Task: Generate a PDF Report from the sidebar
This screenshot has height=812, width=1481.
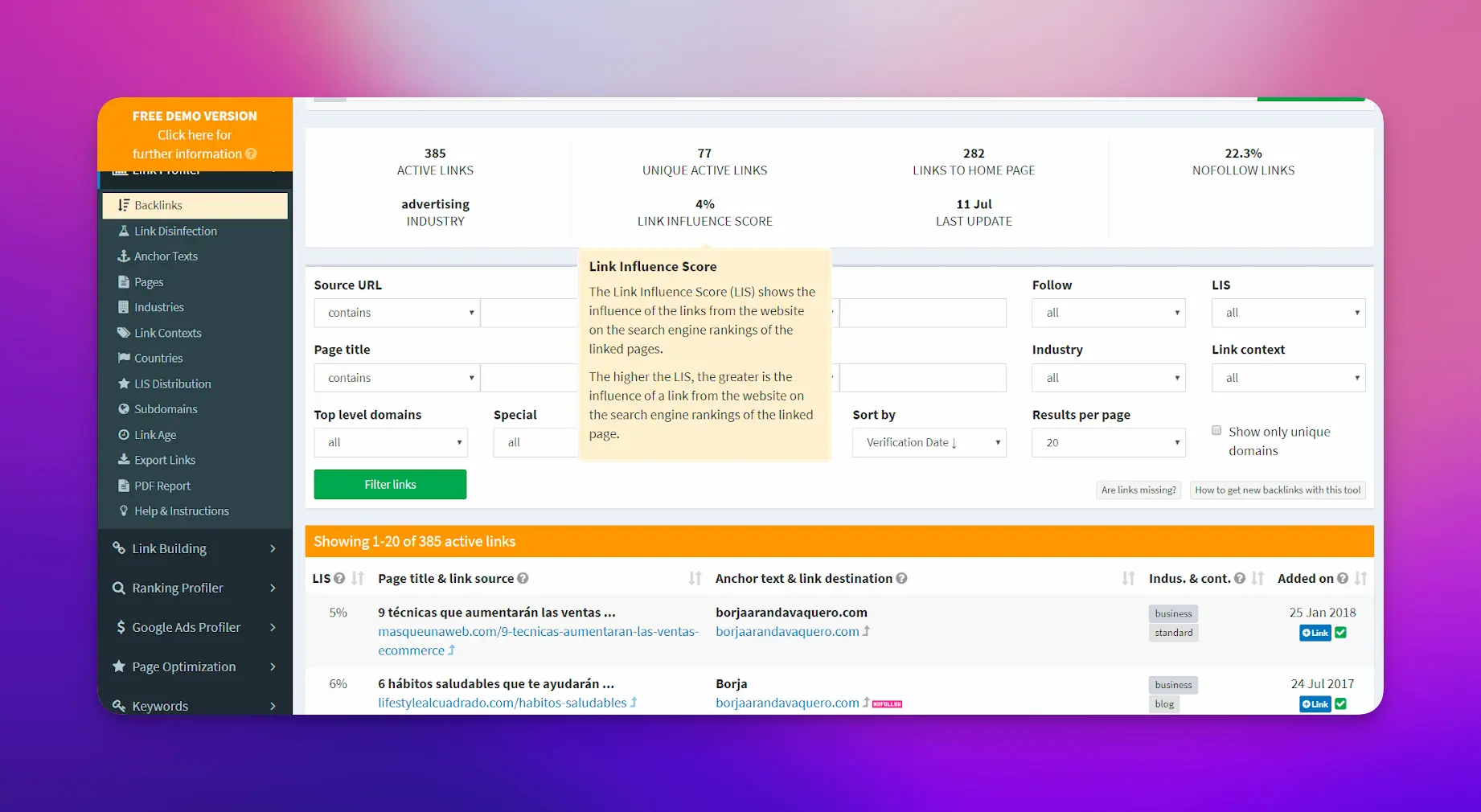Action: (161, 486)
